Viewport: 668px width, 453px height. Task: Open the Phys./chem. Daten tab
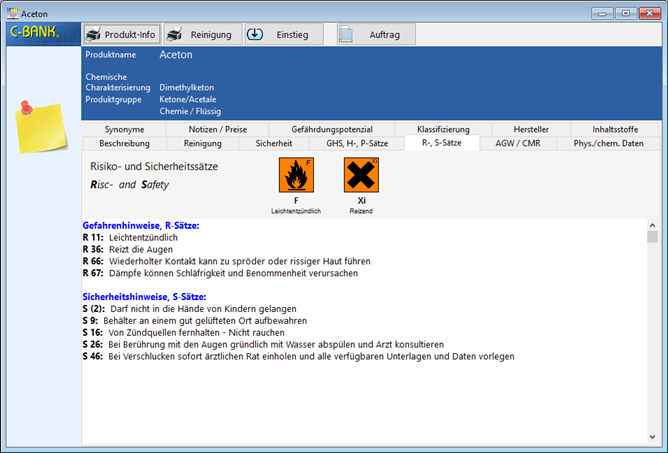(609, 143)
